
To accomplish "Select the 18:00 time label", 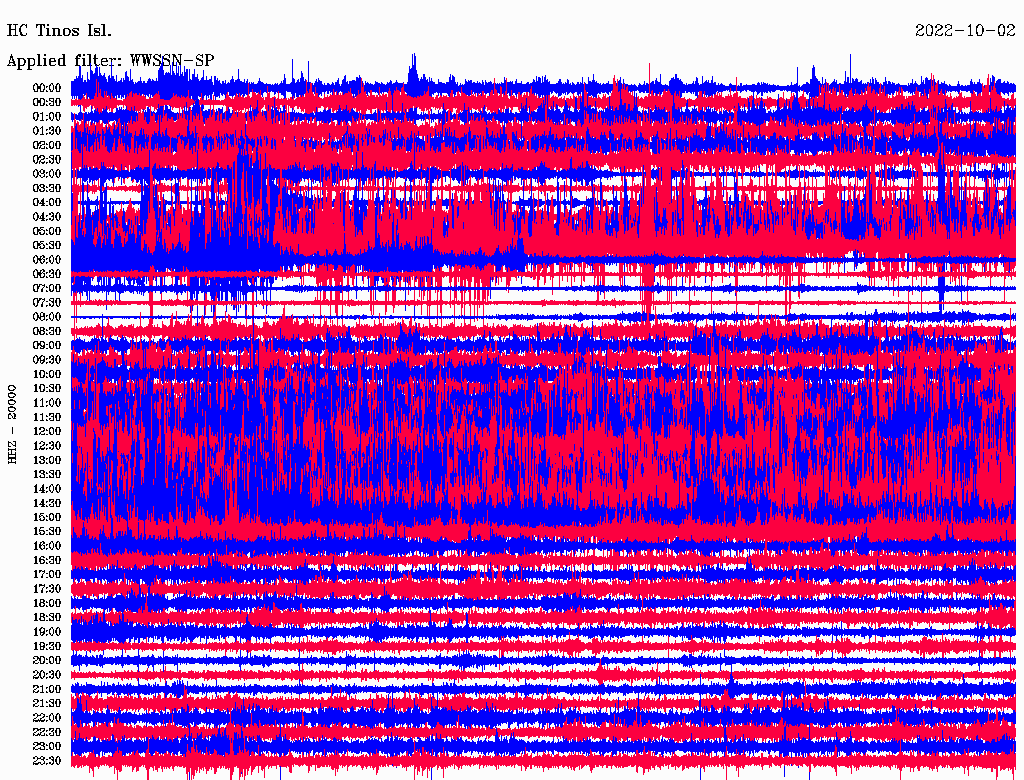I will (x=47, y=604).
